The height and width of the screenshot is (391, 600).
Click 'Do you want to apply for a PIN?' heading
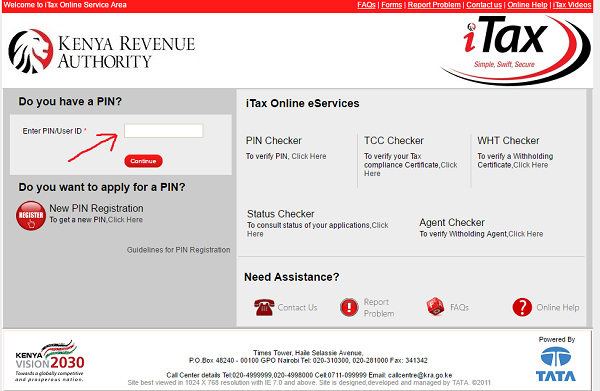click(x=102, y=187)
